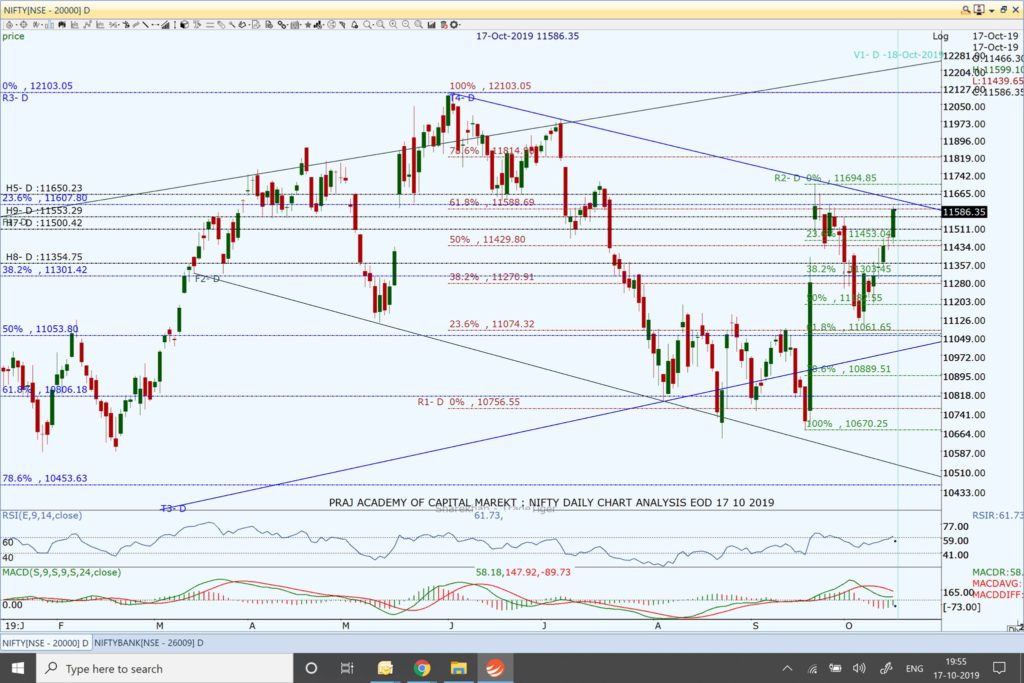Open dropdown arrow next to chain link icon

[x=288, y=25]
